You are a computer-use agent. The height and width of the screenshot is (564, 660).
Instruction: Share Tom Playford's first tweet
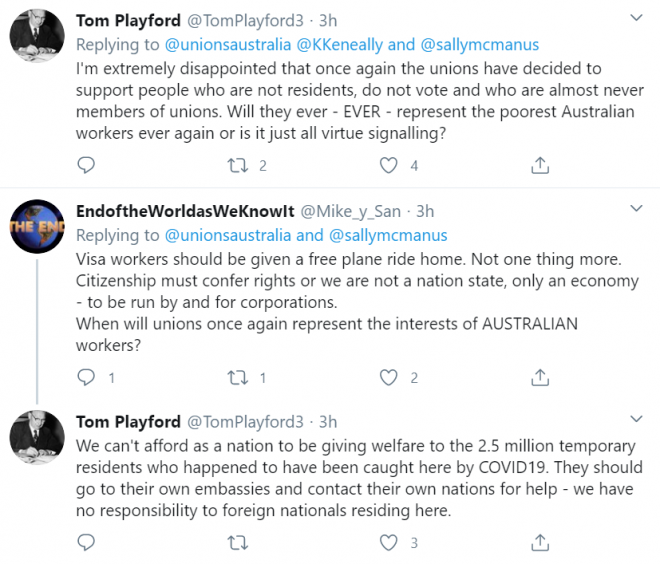point(539,165)
